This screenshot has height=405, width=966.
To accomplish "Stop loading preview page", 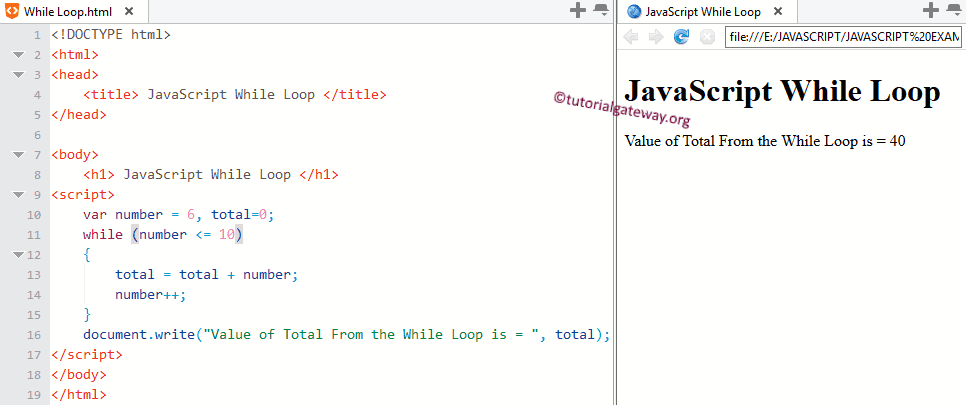I will click(x=707, y=37).
